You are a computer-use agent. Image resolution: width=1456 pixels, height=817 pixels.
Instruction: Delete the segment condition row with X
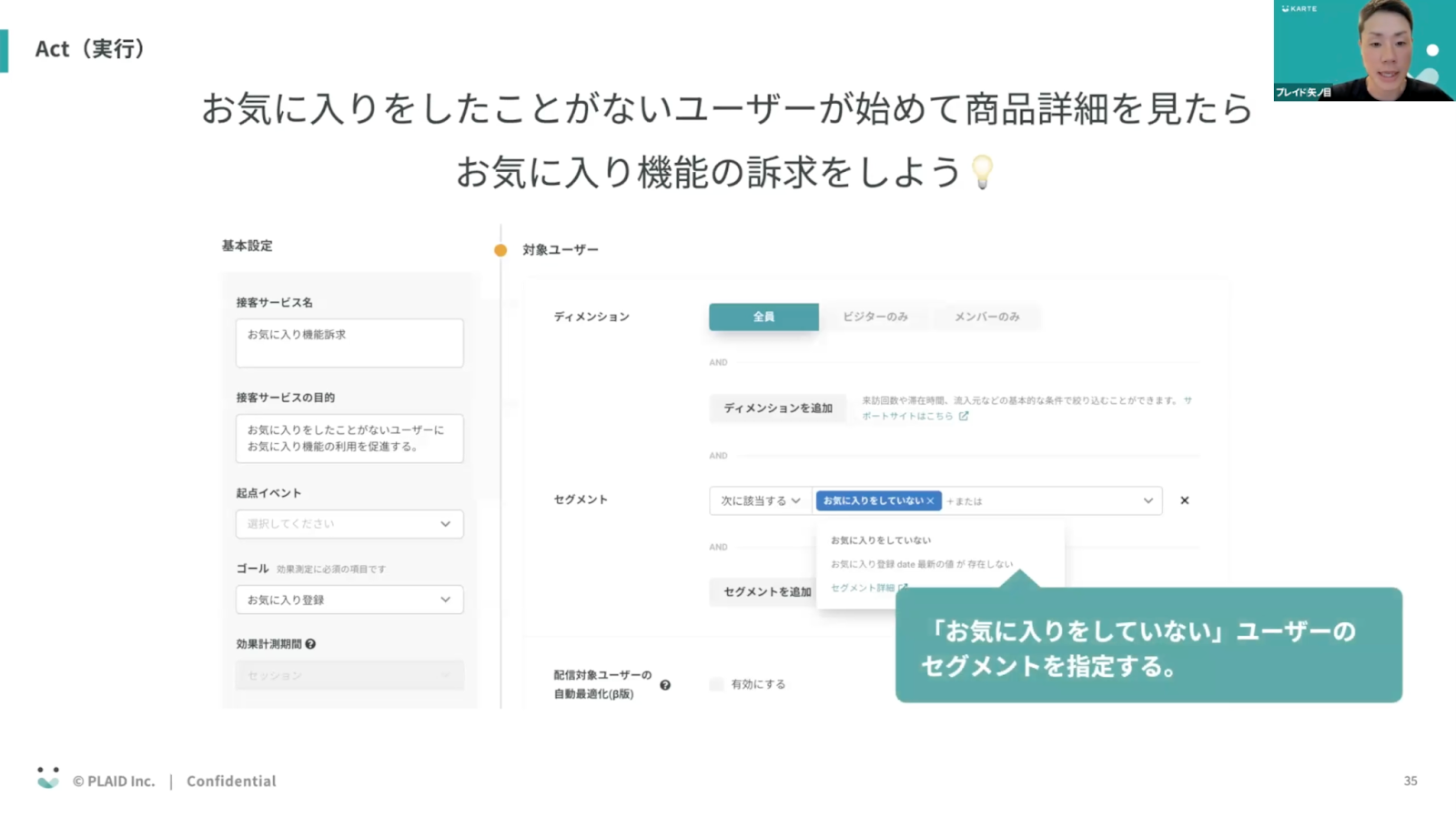(1185, 500)
